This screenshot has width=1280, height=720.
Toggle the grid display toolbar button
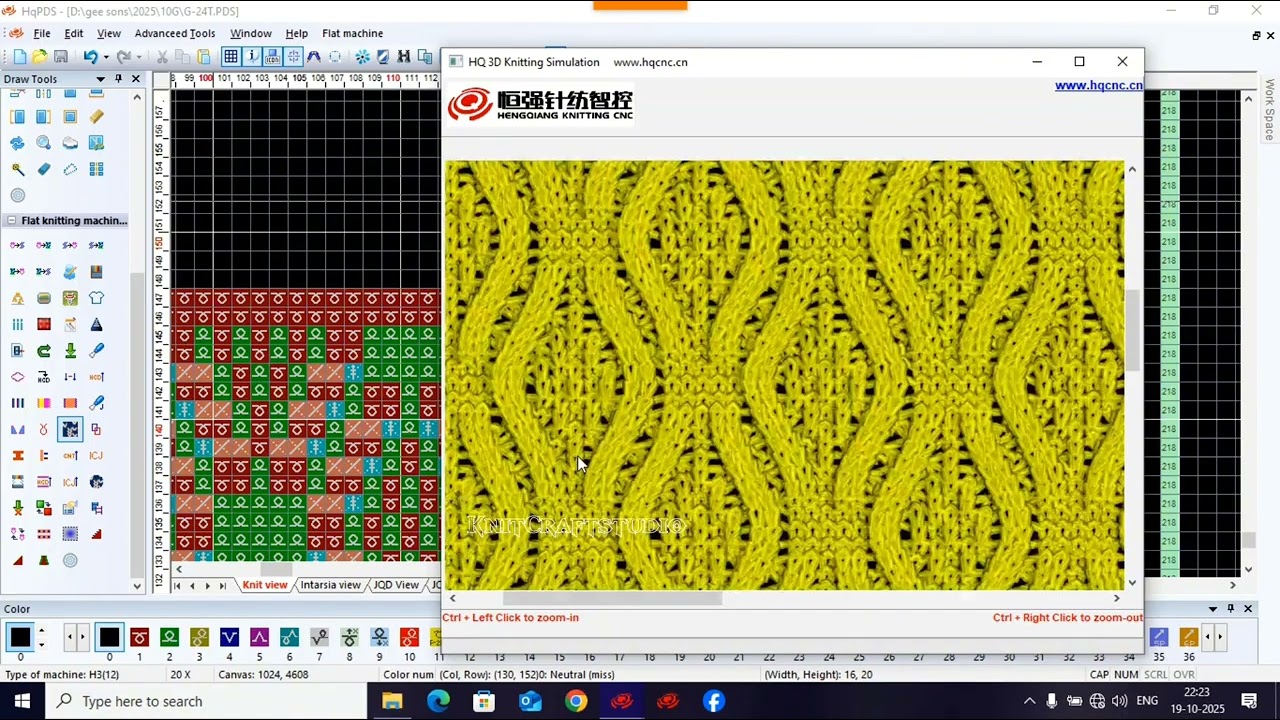[x=231, y=57]
